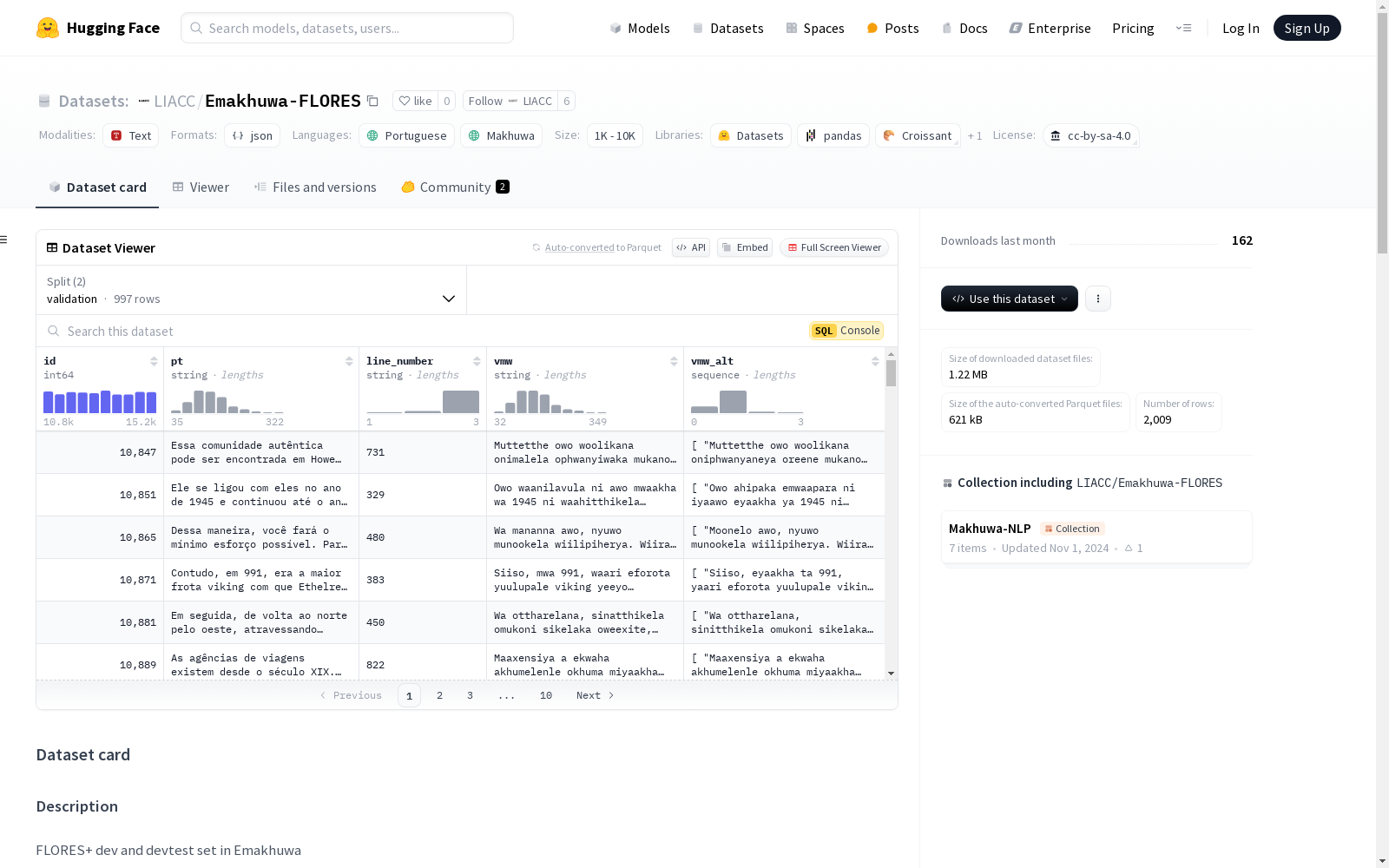The image size is (1389, 868).
Task: Open the Dataset card tab
Action: [97, 187]
